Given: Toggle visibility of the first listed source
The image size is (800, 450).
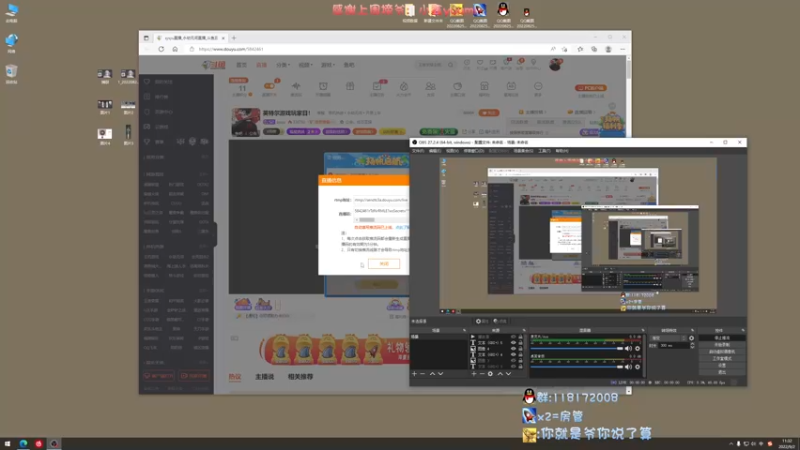Looking at the screenshot, I should 513,337.
